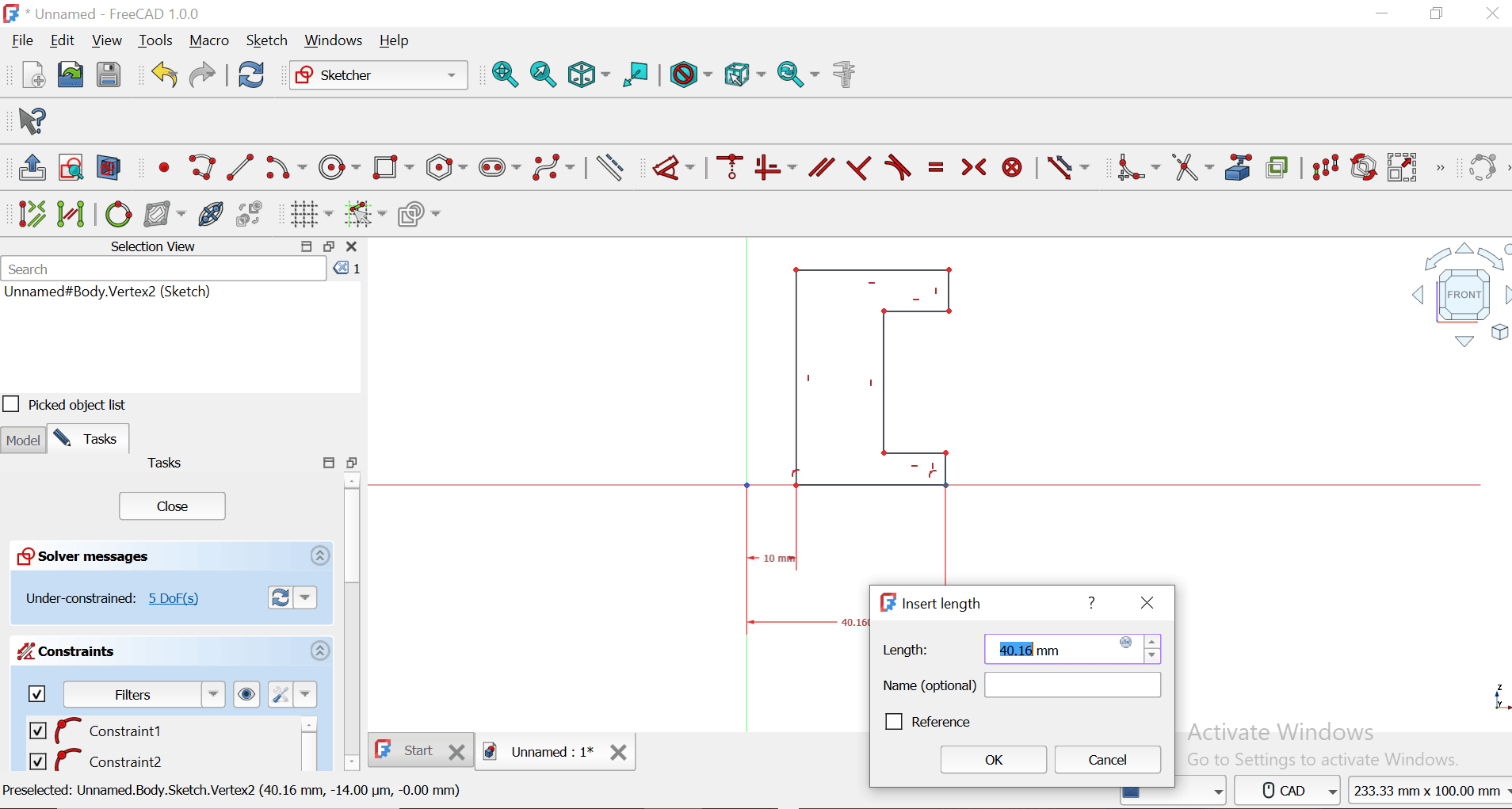
Task: Leave sketch toolbar icon
Action: [x=32, y=167]
